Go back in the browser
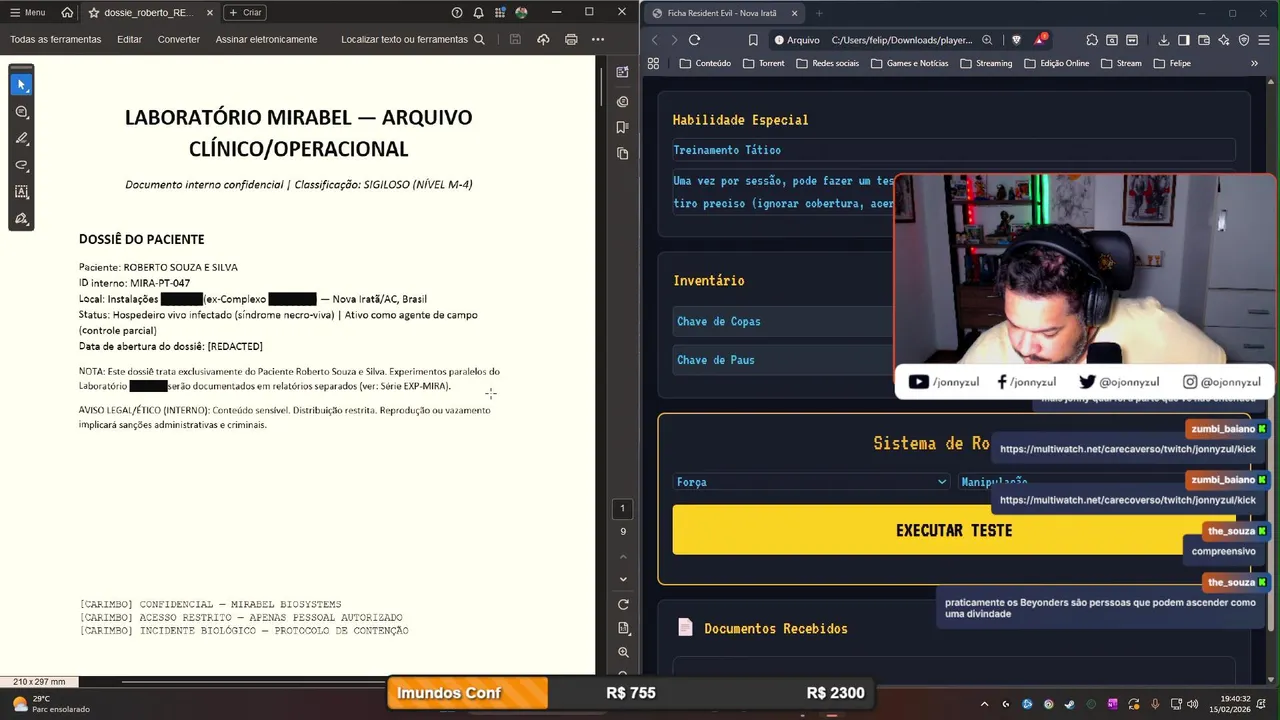The height and width of the screenshot is (720, 1280). (x=655, y=40)
